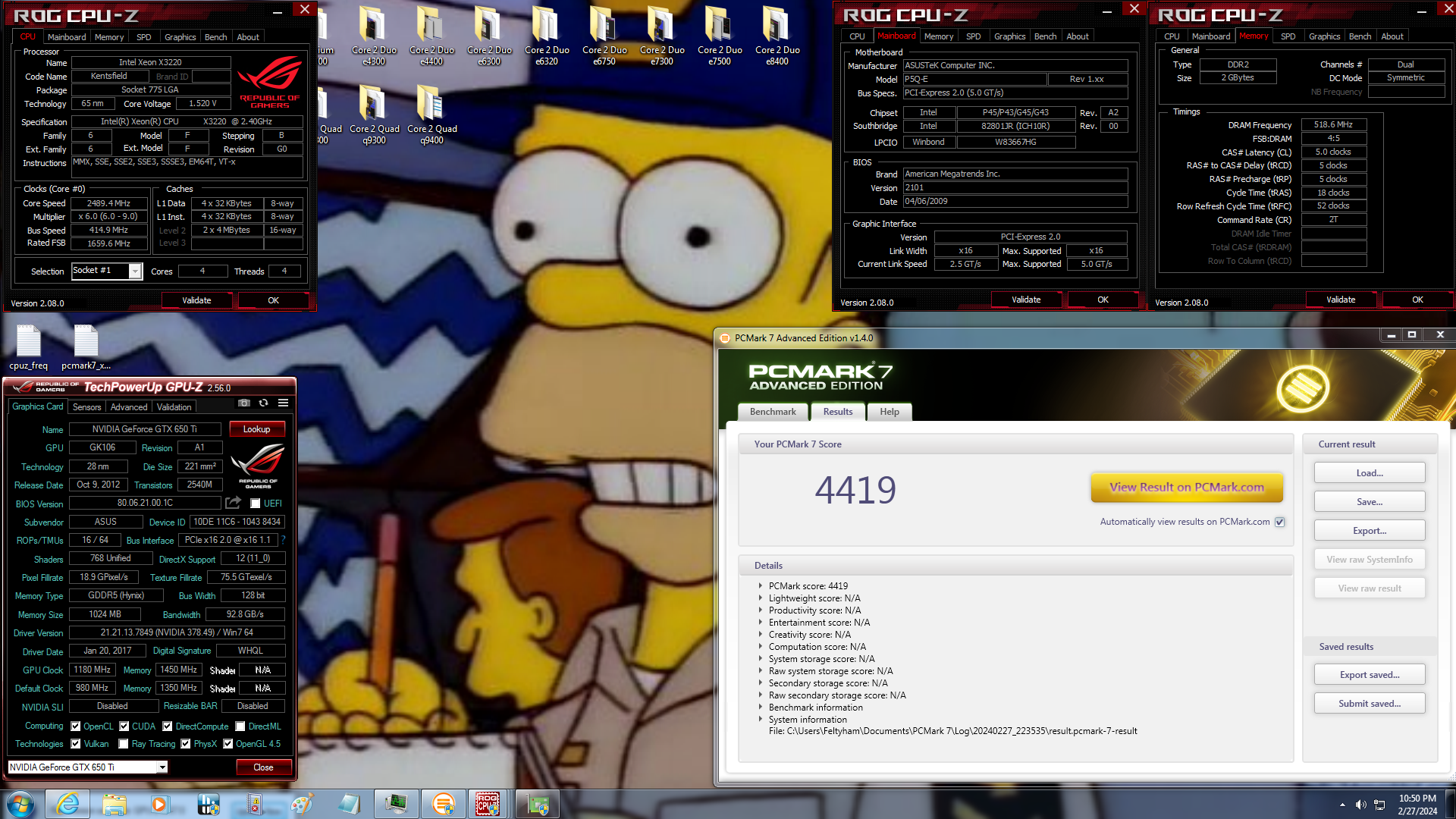Screen dimensions: 1456x819
Task: Expand the System information row
Action: coord(761,719)
